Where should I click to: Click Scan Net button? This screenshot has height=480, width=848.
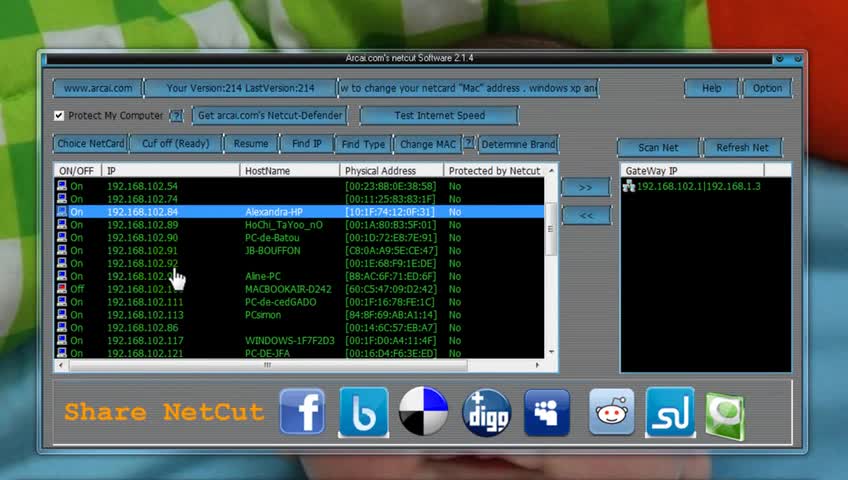[658, 147]
